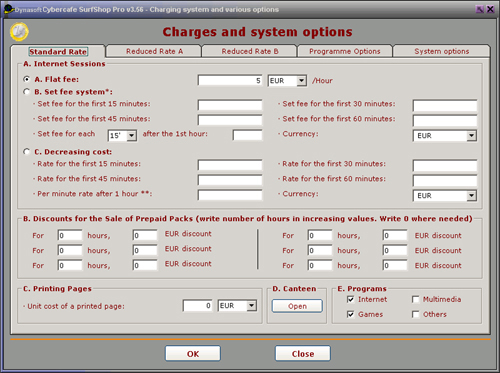Open the flat fee EUR currency dropdown

pyautogui.click(x=301, y=81)
